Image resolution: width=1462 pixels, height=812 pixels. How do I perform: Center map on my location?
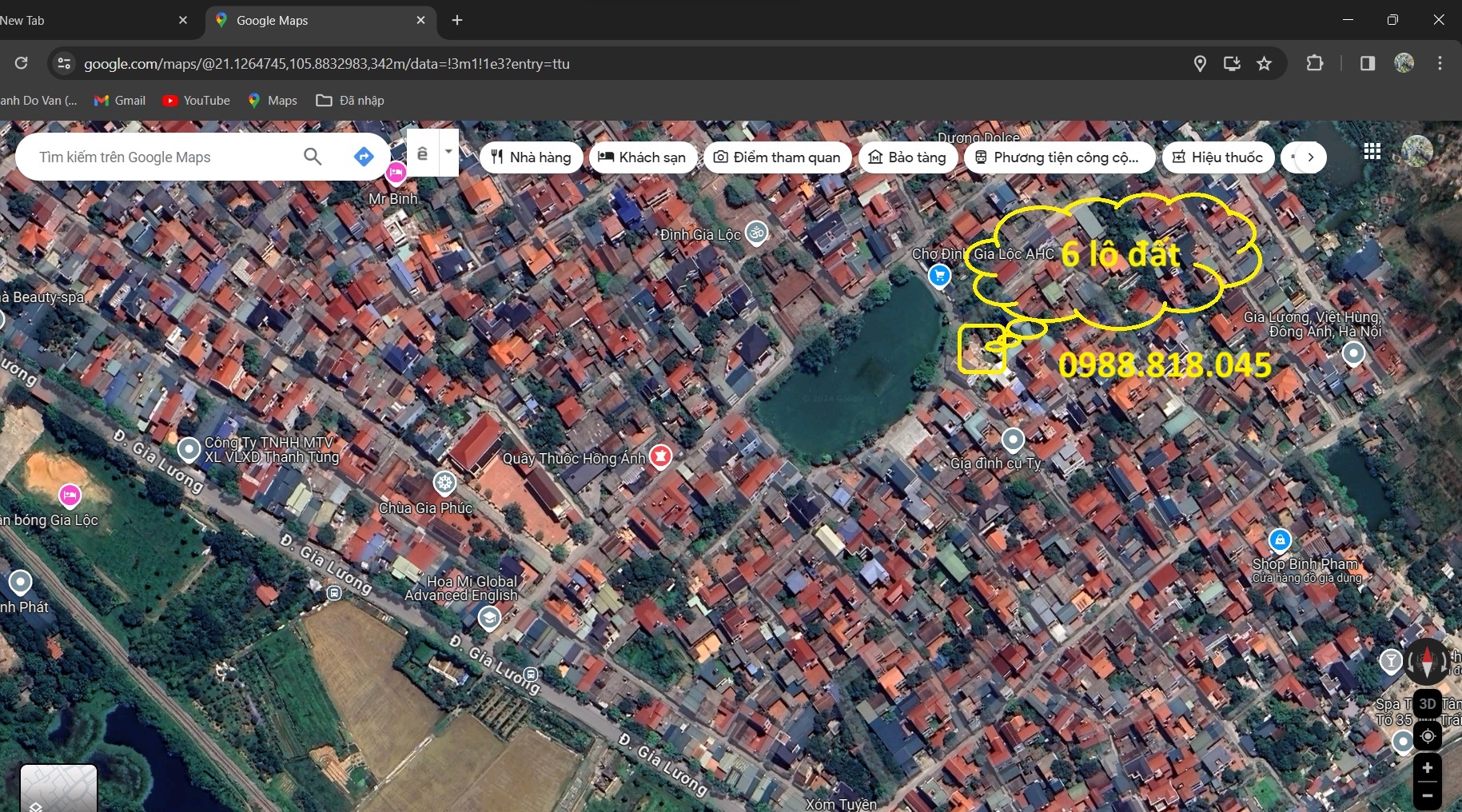(1427, 735)
